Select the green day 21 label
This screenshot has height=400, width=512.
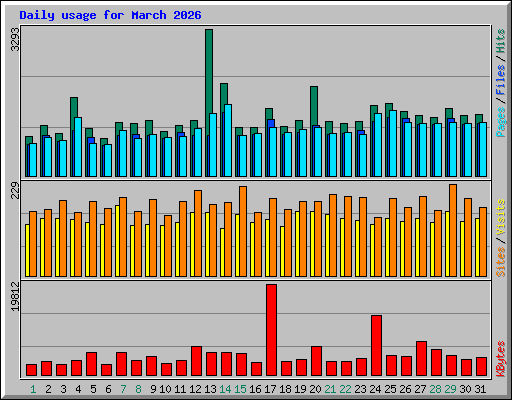(330, 389)
